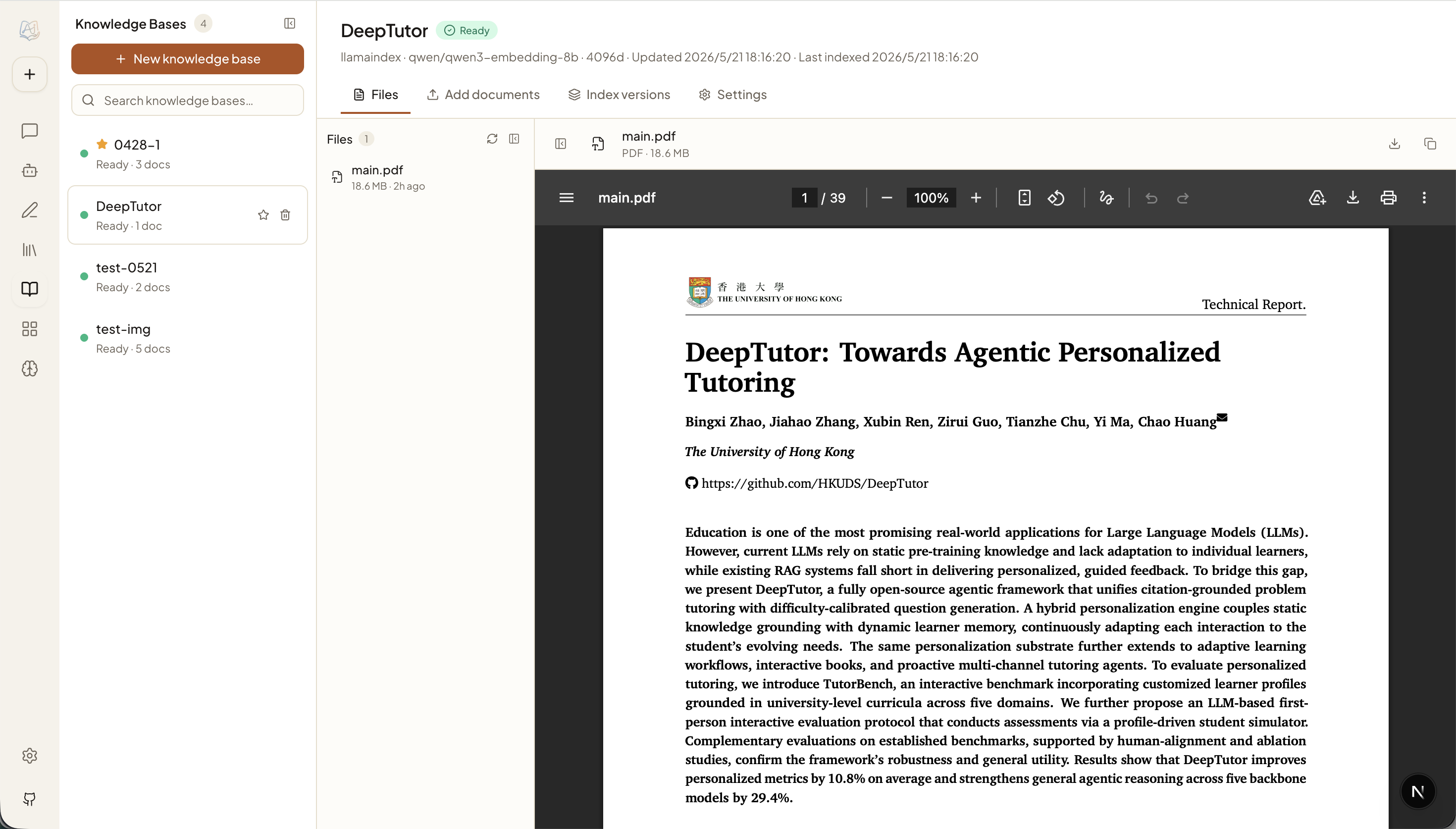Toggle the star on DeepTutor knowledge base
Image resolution: width=1456 pixels, height=829 pixels.
click(x=263, y=214)
